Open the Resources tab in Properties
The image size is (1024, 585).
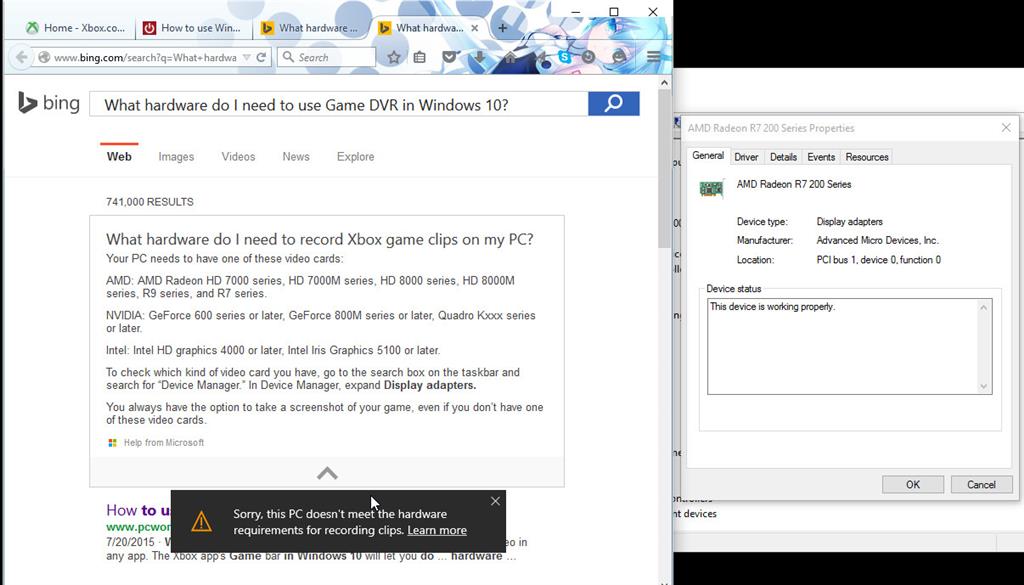[x=867, y=157]
